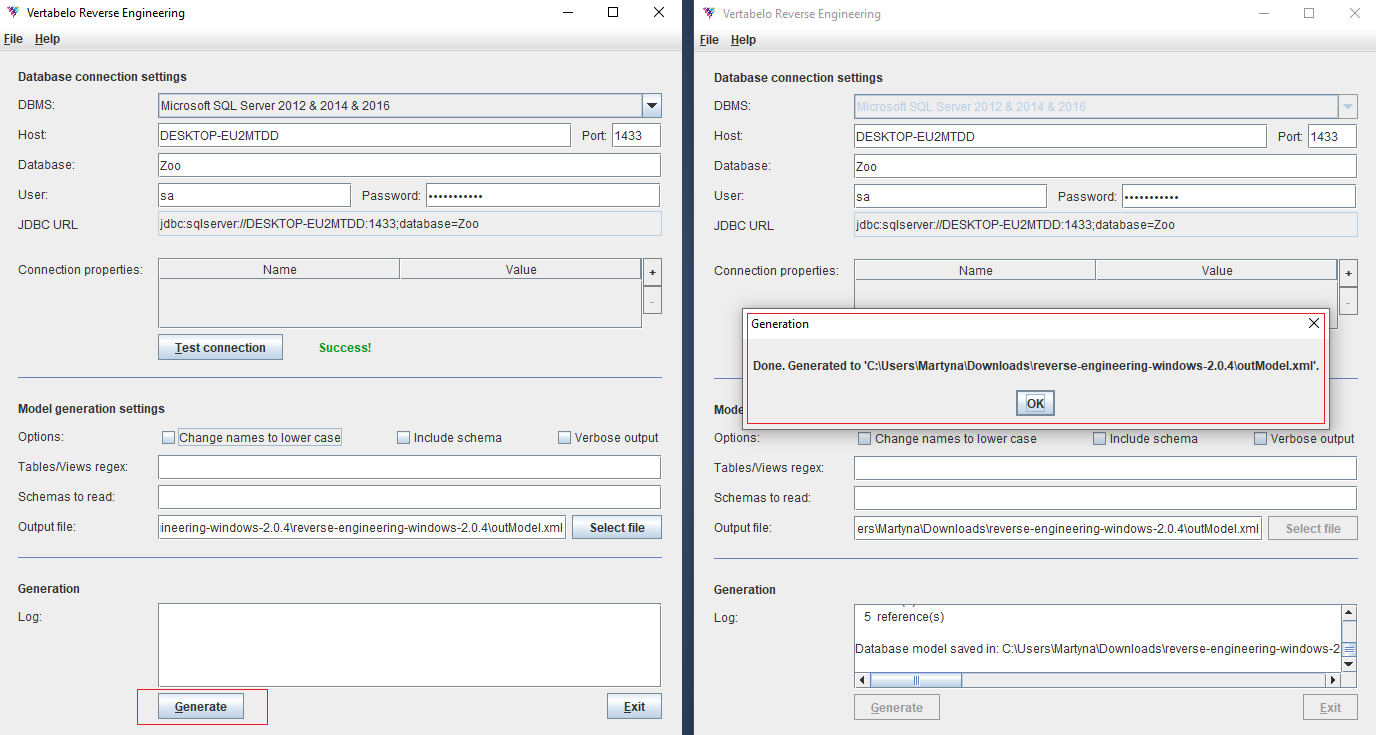Click the Value column header in left window
This screenshot has height=735, width=1376.
tap(521, 269)
